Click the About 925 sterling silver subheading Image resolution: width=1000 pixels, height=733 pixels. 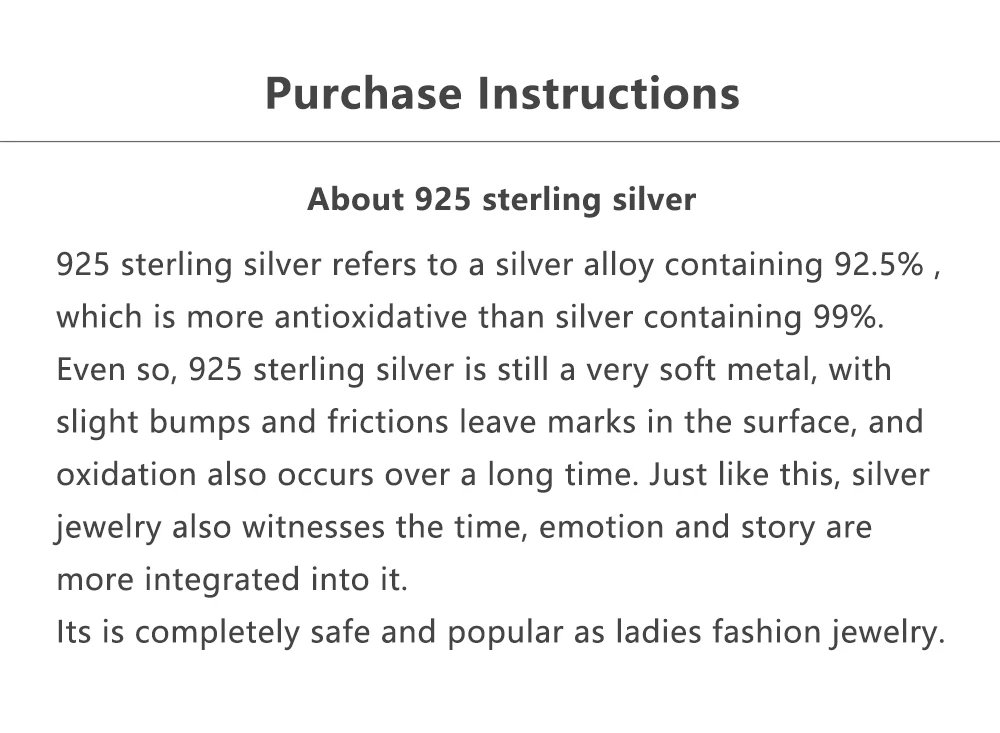pyautogui.click(x=501, y=199)
